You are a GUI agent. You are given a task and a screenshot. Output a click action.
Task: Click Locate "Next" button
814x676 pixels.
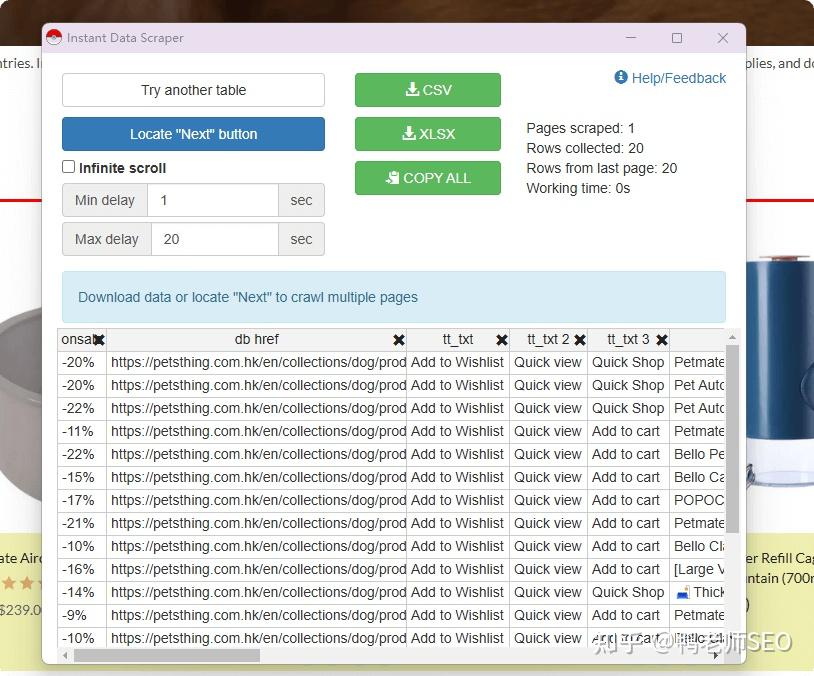193,133
